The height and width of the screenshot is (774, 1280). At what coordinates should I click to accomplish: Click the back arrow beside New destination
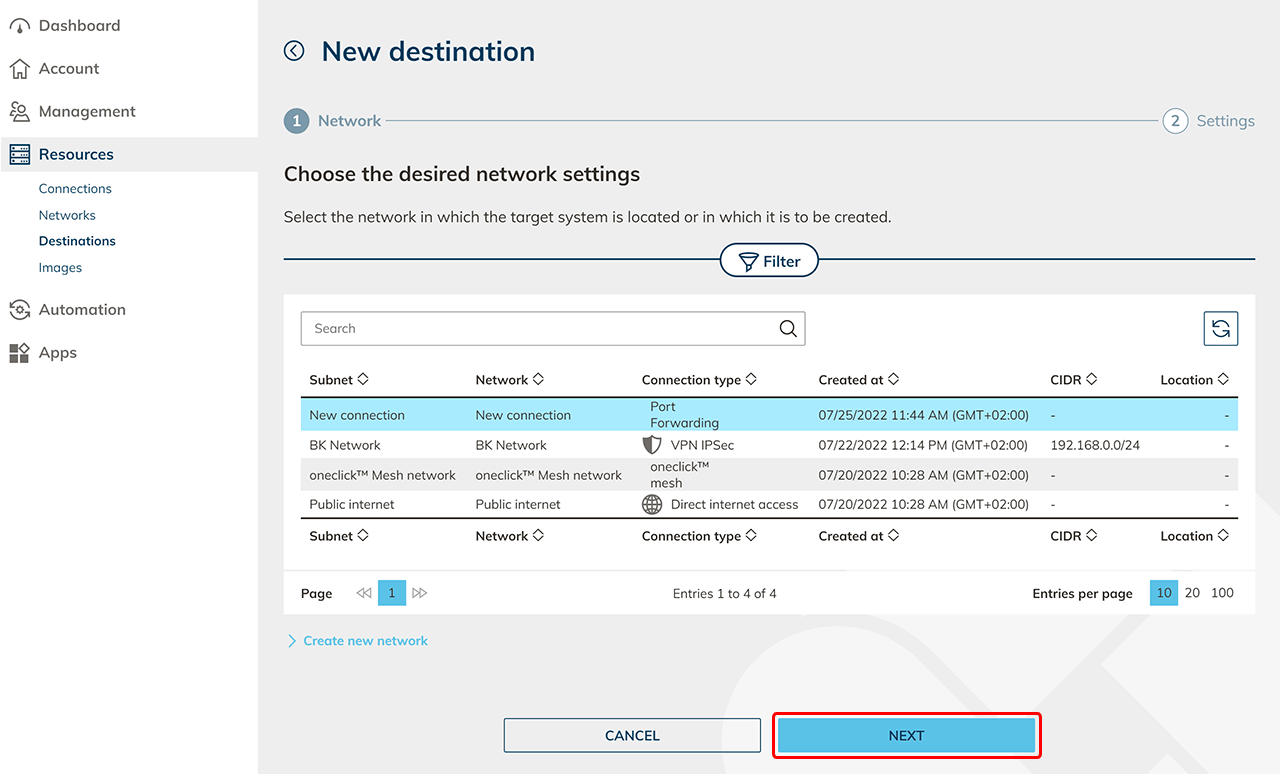point(294,51)
